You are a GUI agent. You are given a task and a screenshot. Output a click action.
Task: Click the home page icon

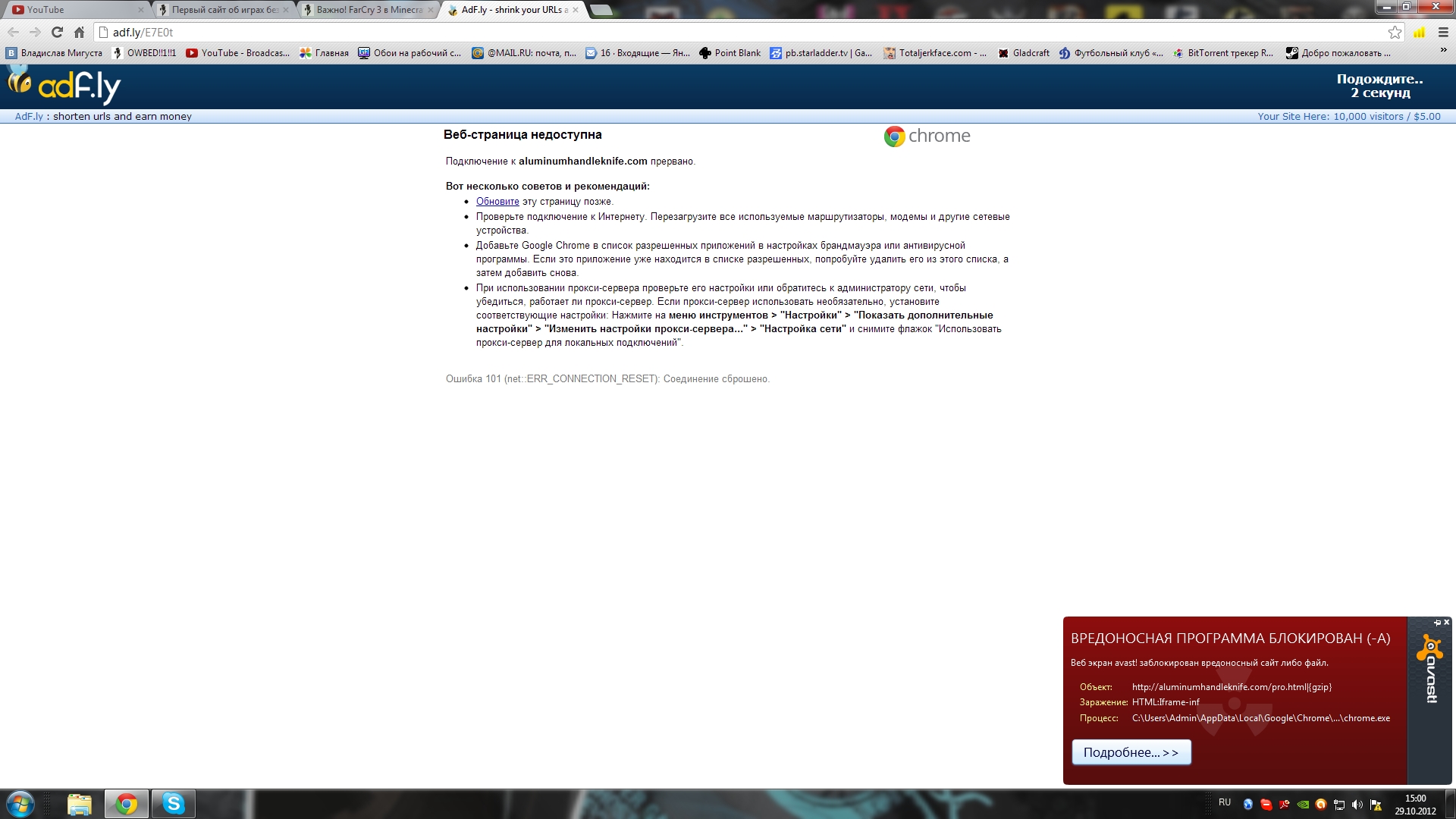click(79, 33)
